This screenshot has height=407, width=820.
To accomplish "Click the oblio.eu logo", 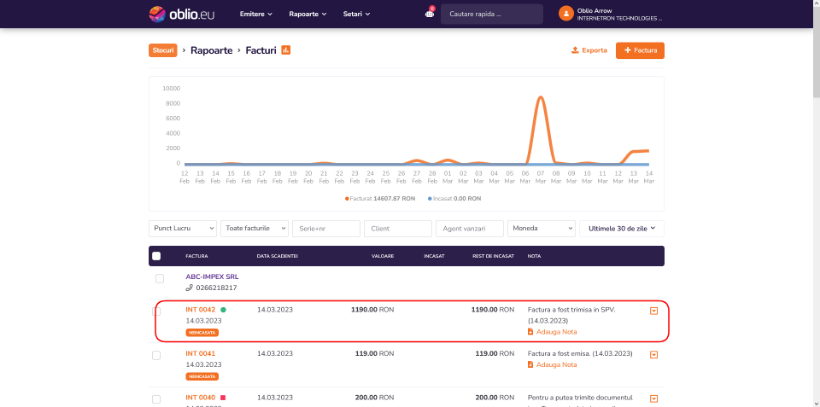I will [181, 14].
